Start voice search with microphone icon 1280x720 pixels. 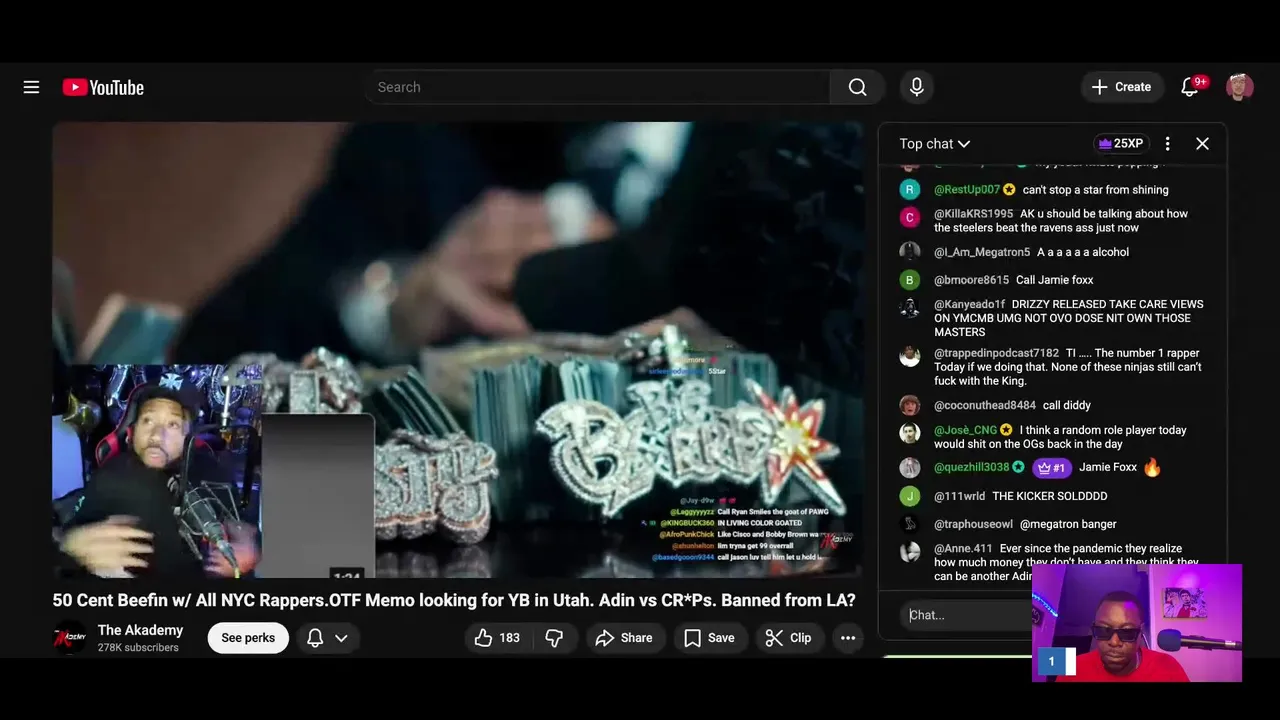coord(917,87)
